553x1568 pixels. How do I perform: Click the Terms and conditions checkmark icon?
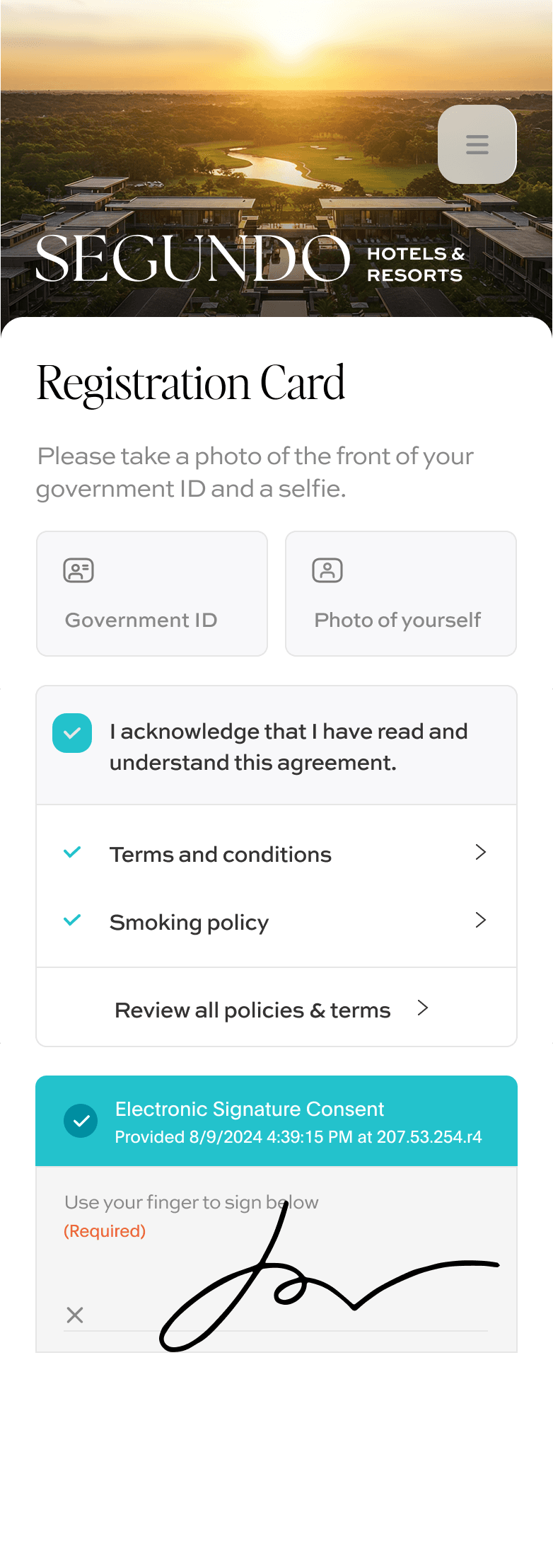72,853
